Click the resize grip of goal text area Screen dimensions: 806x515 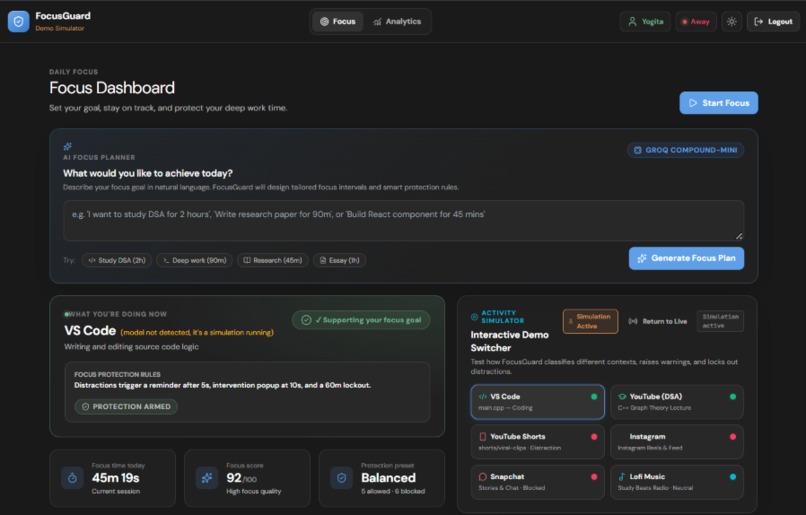tap(739, 236)
